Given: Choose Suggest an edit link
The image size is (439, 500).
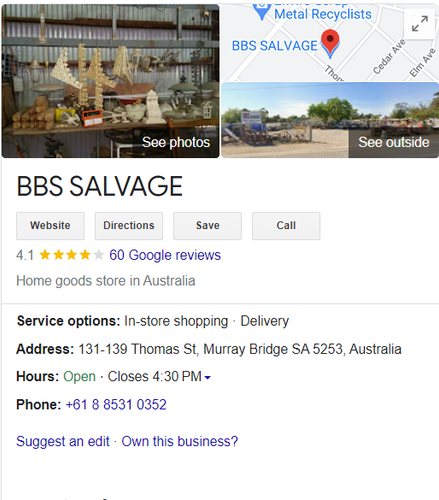Looking at the screenshot, I should coord(63,441).
